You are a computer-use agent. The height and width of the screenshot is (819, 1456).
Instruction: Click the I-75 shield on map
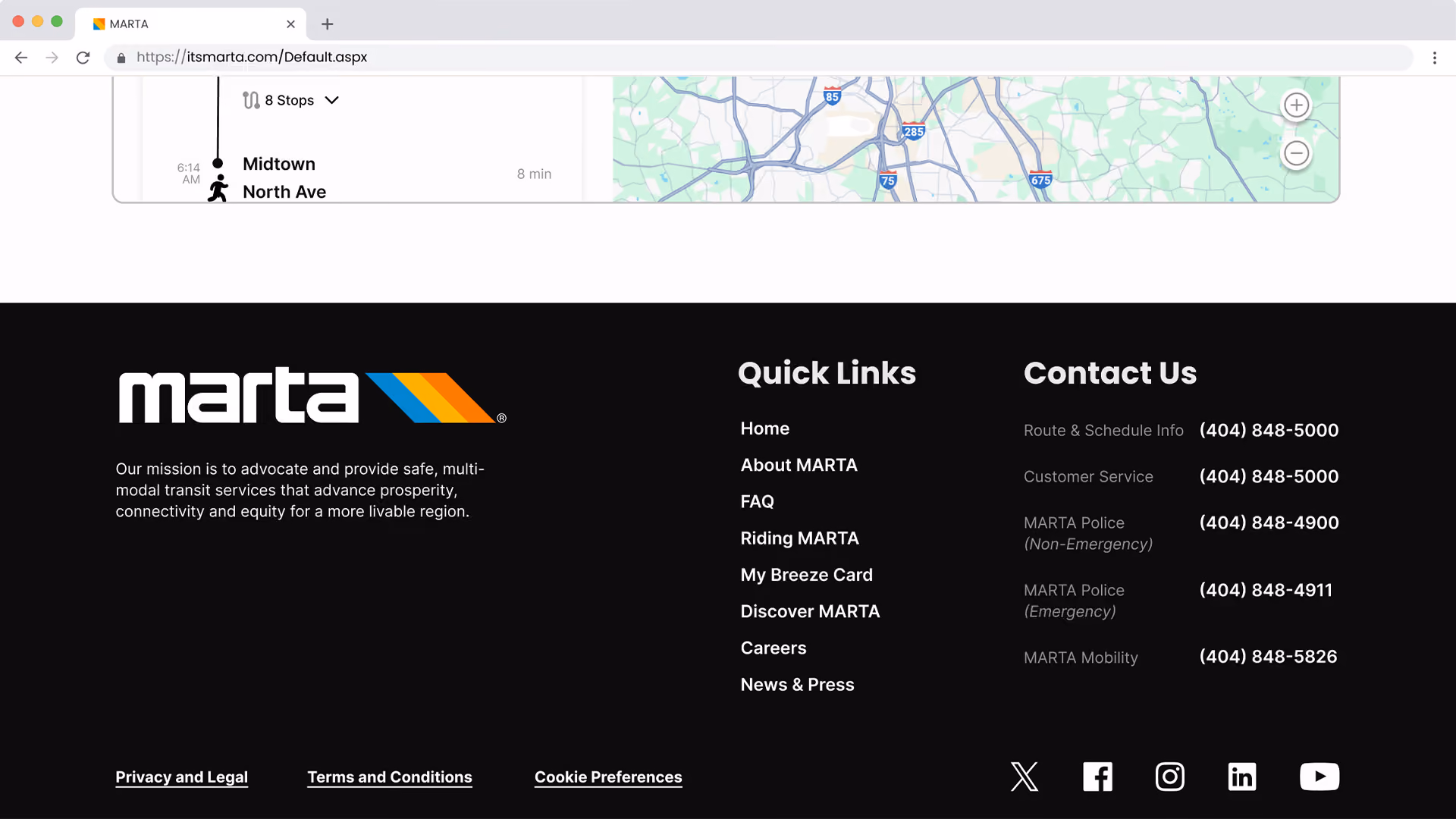888,180
